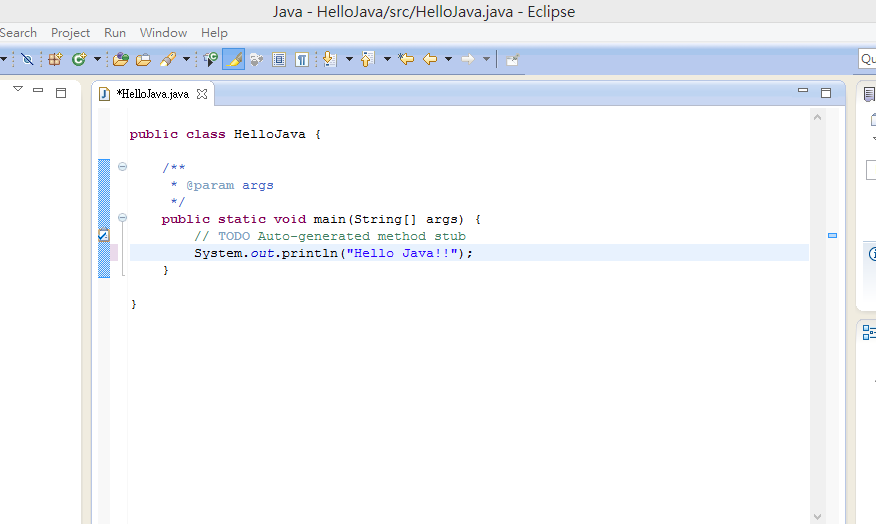Minimize the left view
The width and height of the screenshot is (876, 524).
click(38, 90)
